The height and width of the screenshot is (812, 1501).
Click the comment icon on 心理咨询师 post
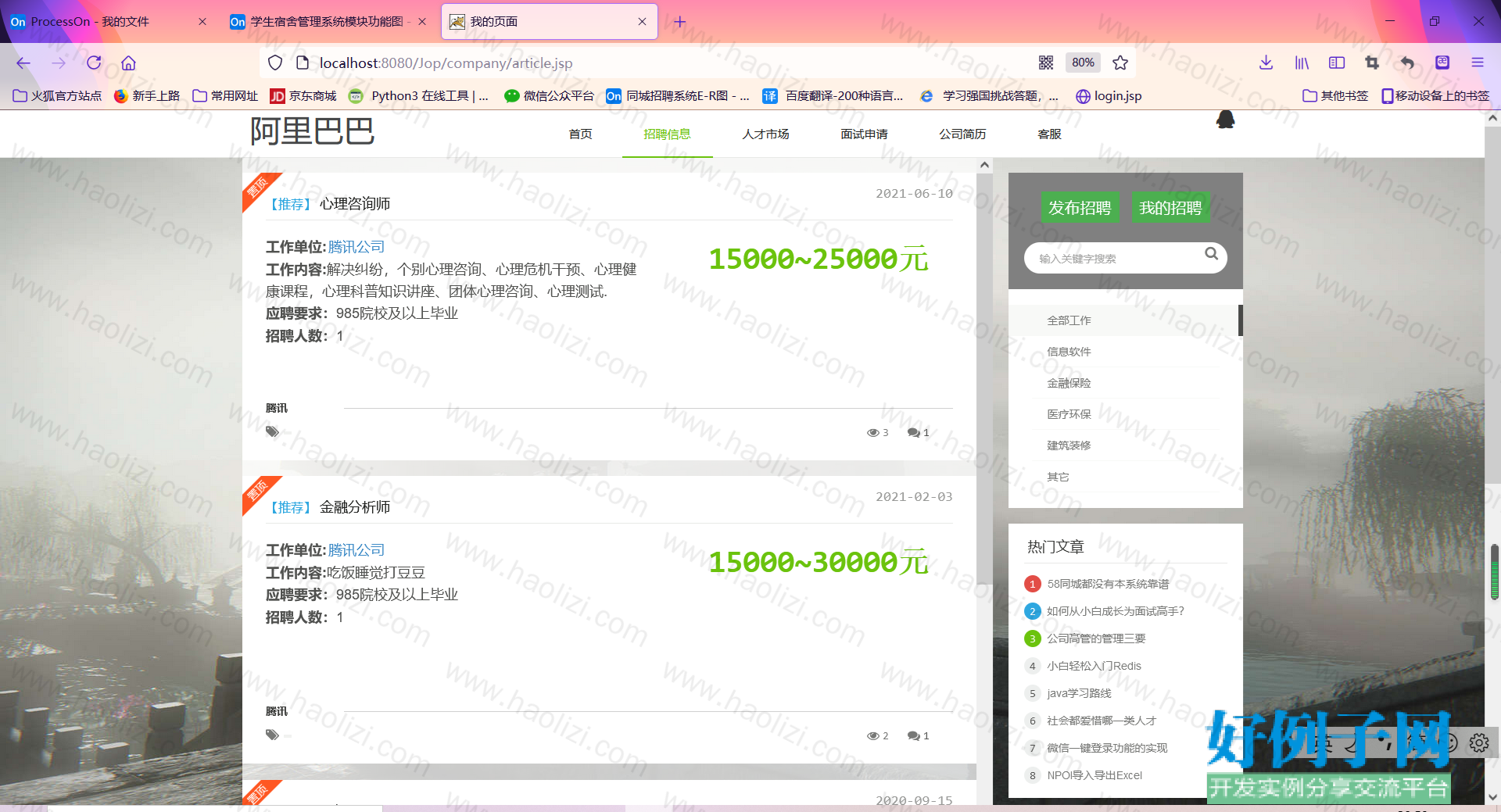913,433
